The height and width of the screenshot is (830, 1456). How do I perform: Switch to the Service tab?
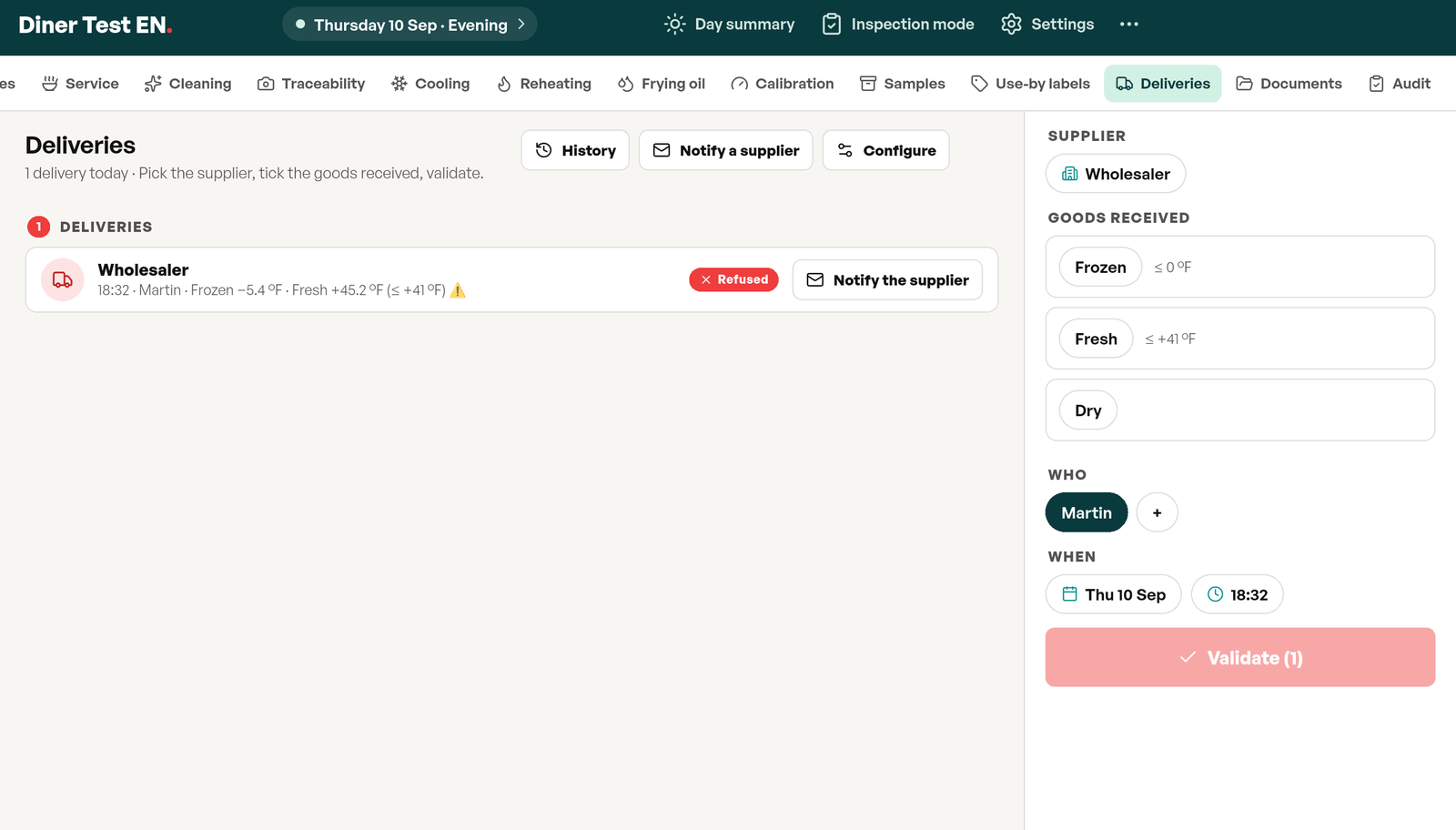[x=81, y=84]
